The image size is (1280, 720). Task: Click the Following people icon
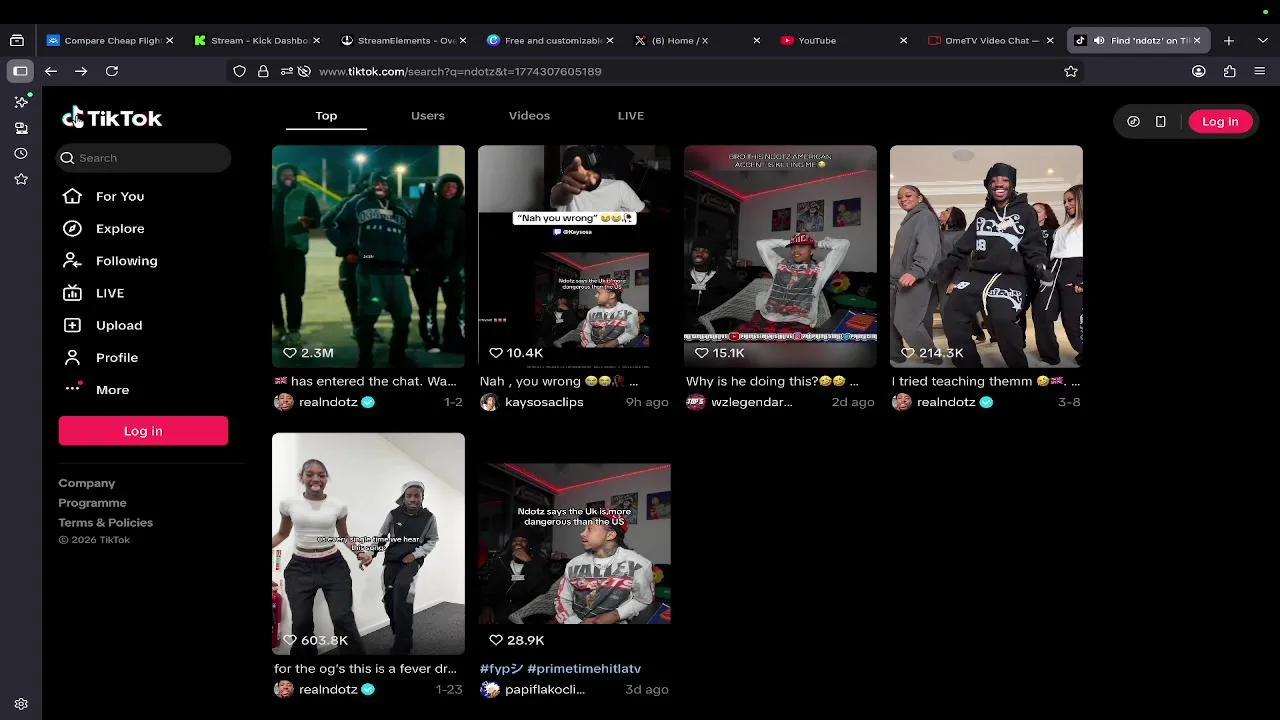pos(72,260)
